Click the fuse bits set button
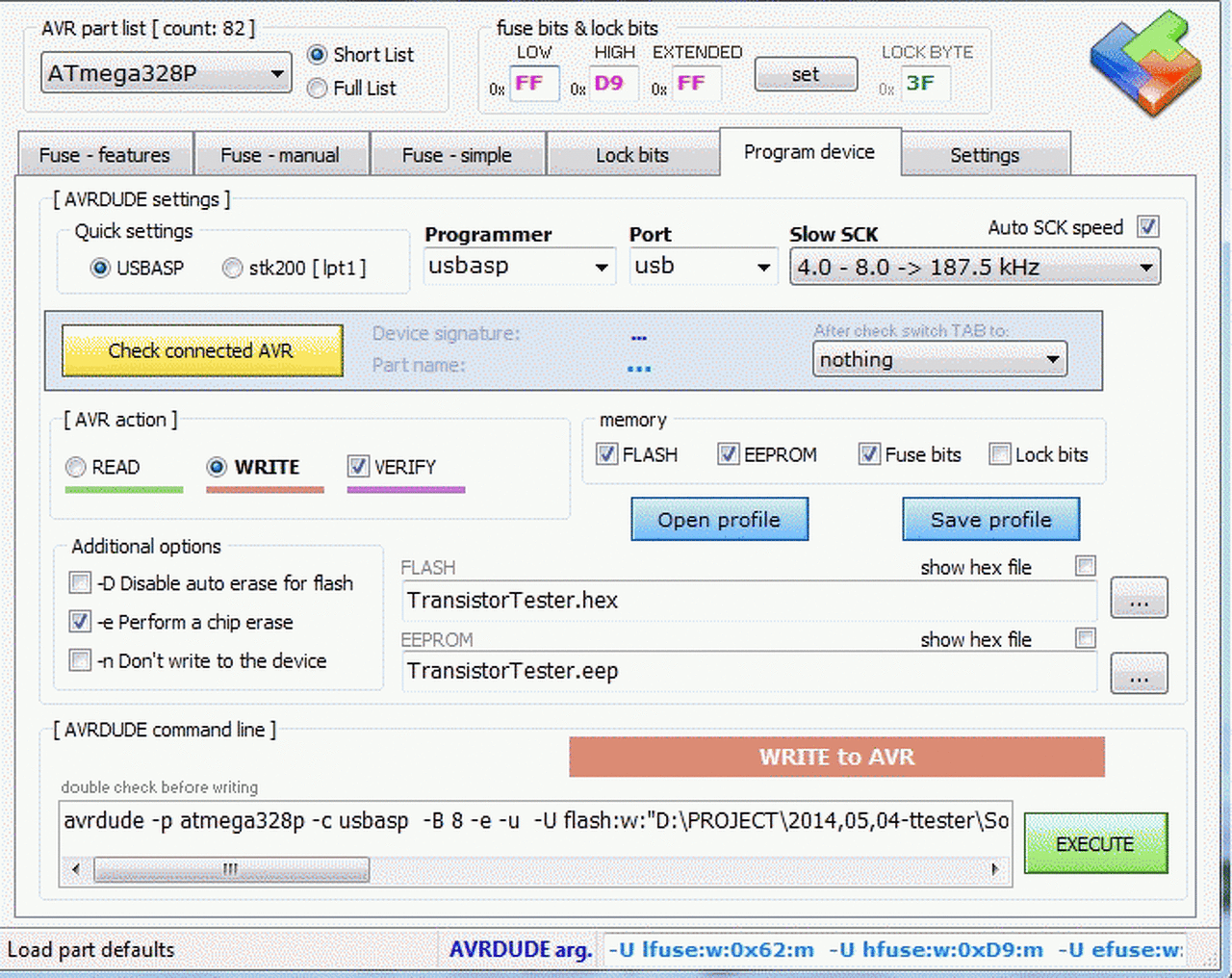The height and width of the screenshot is (978, 1232). pos(806,74)
